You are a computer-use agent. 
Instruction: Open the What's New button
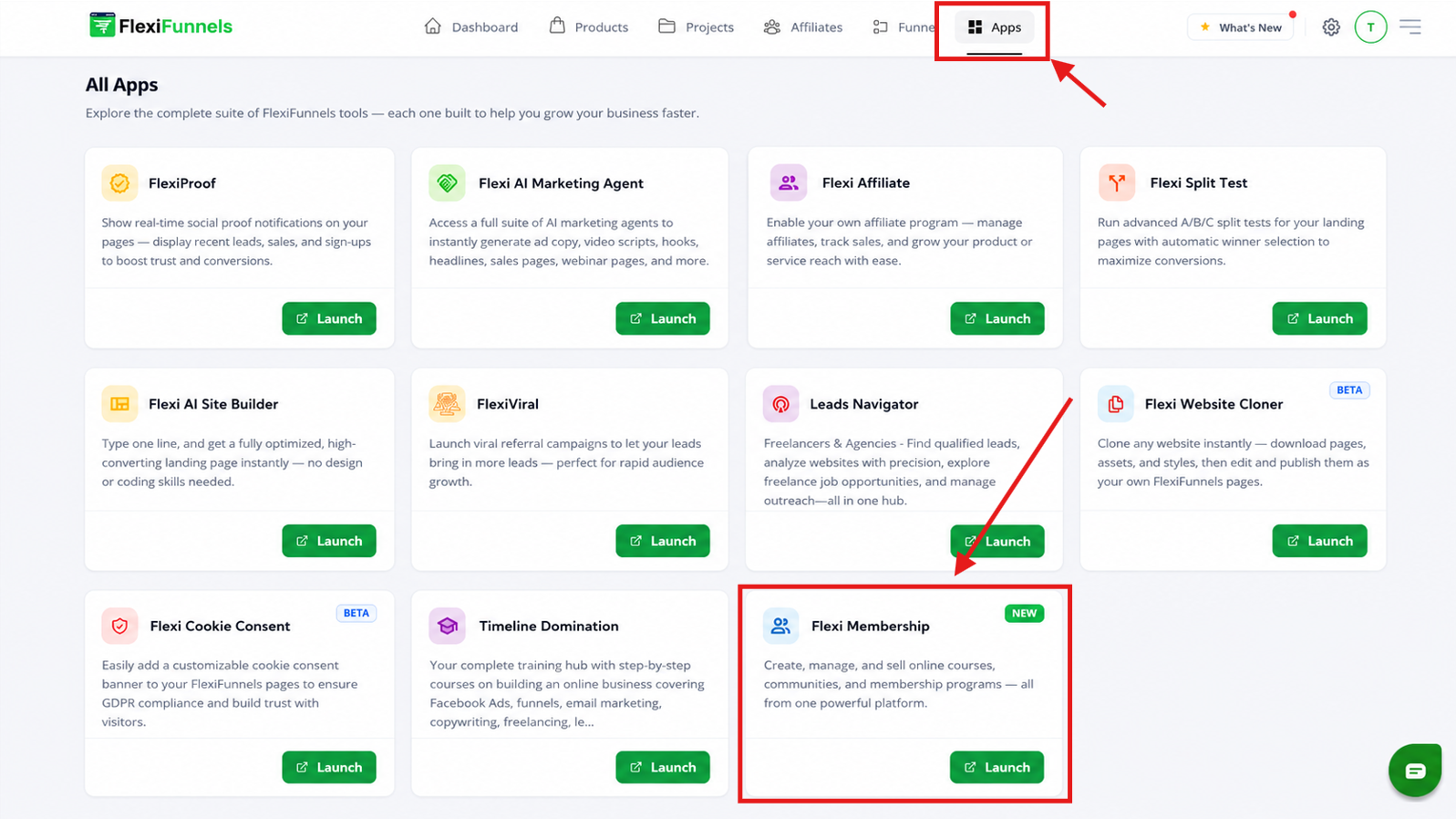tap(1241, 27)
